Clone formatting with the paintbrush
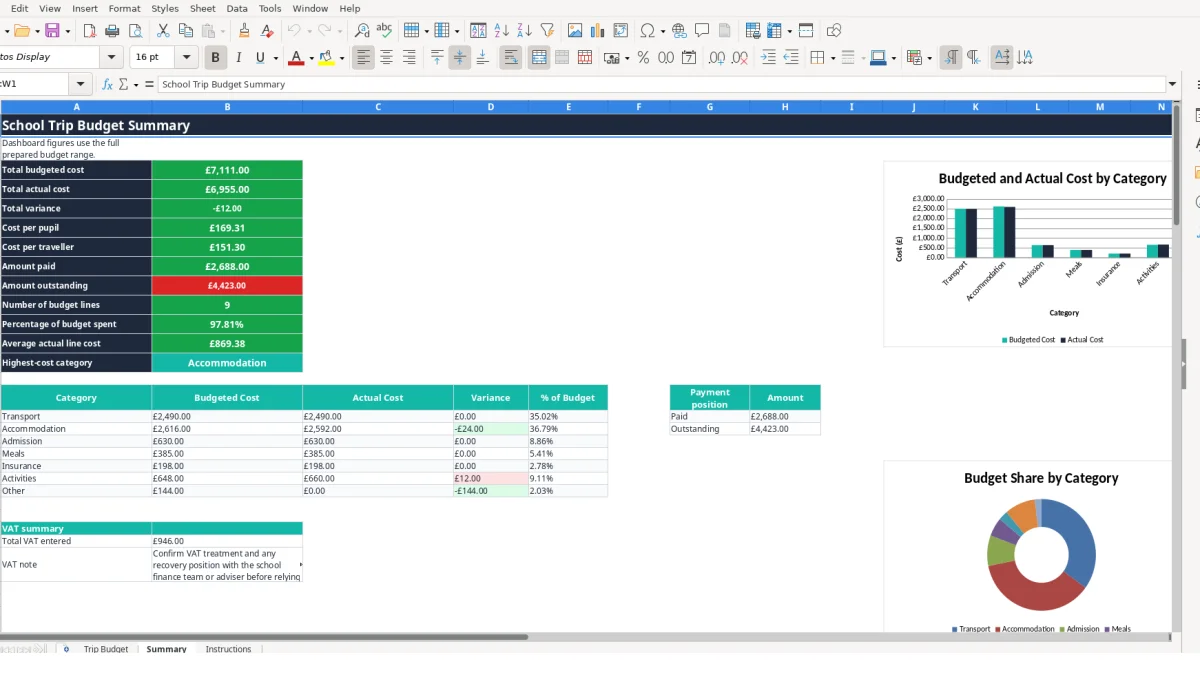Image resolution: width=1200 pixels, height=675 pixels. pyautogui.click(x=244, y=31)
